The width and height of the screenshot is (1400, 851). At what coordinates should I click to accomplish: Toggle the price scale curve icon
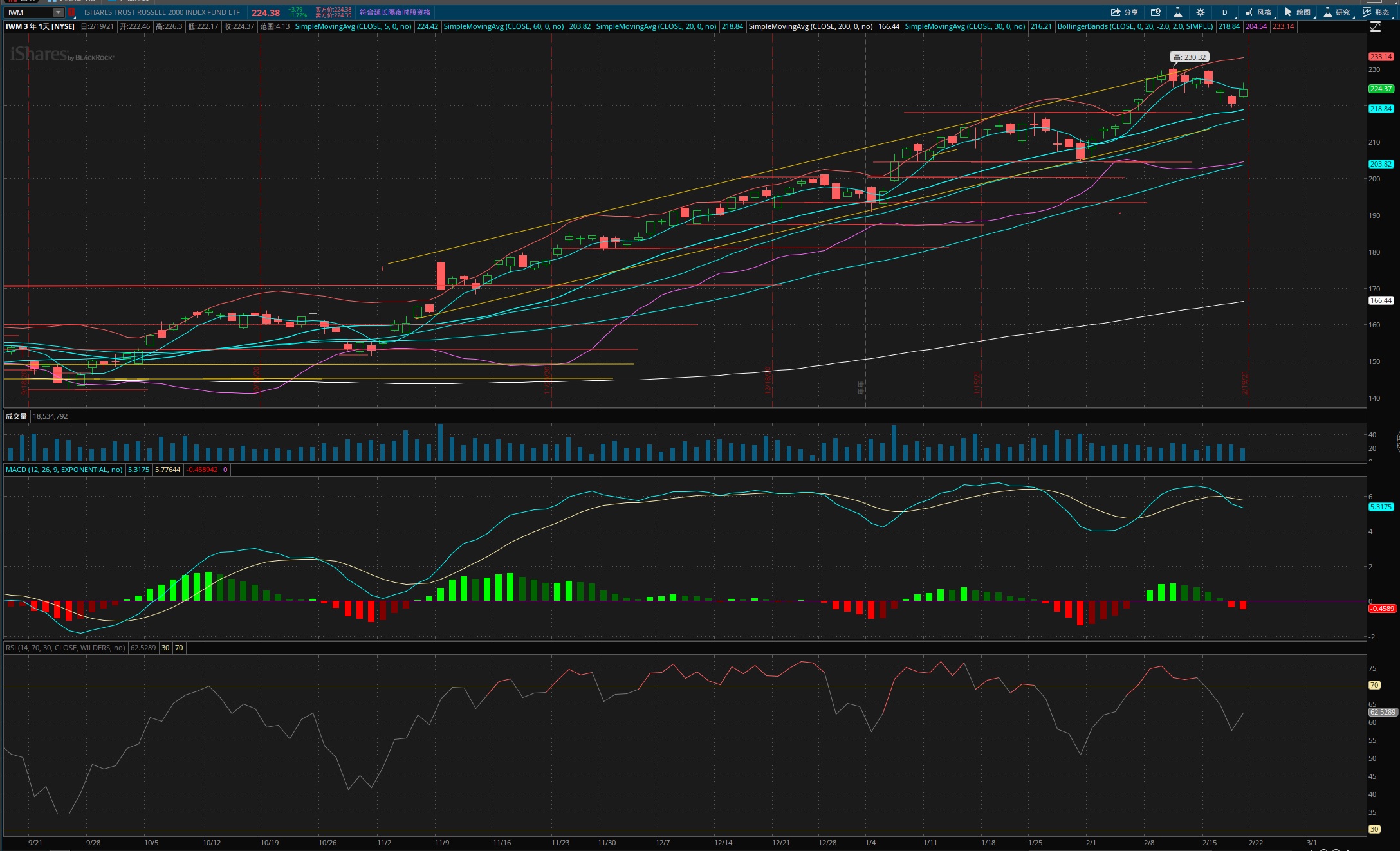[x=1376, y=26]
